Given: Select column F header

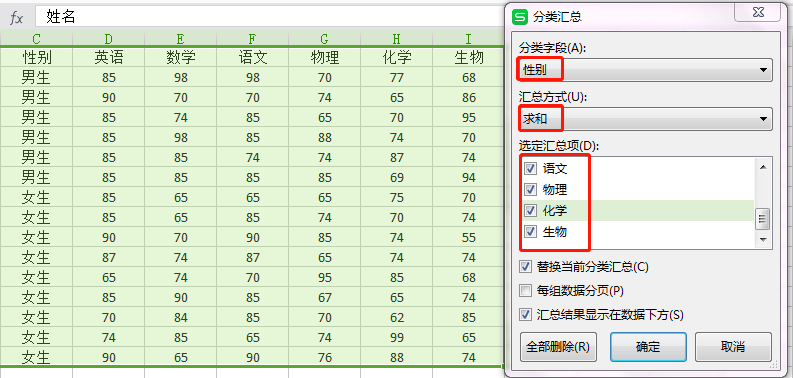Looking at the screenshot, I should click(252, 38).
